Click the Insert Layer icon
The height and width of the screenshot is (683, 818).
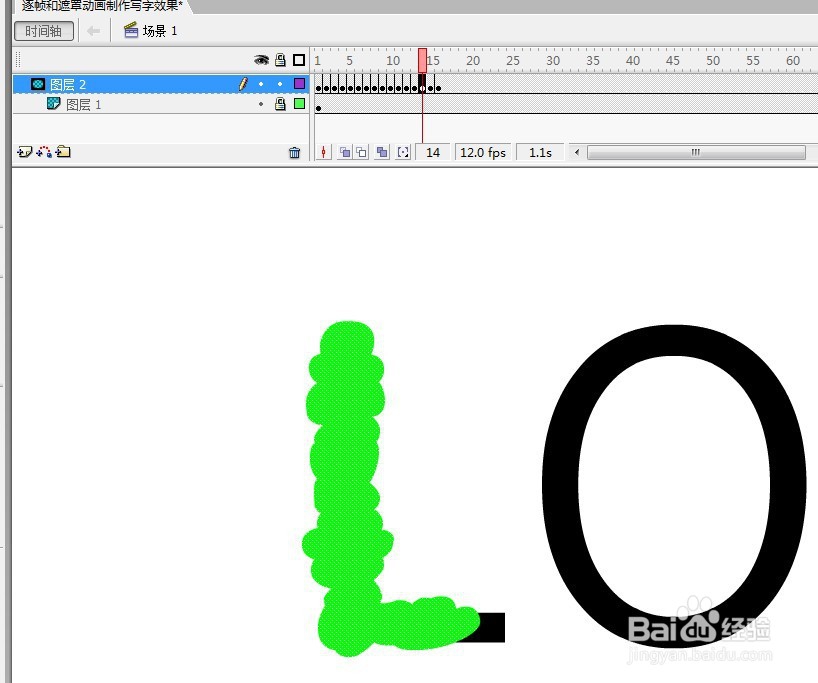23,152
